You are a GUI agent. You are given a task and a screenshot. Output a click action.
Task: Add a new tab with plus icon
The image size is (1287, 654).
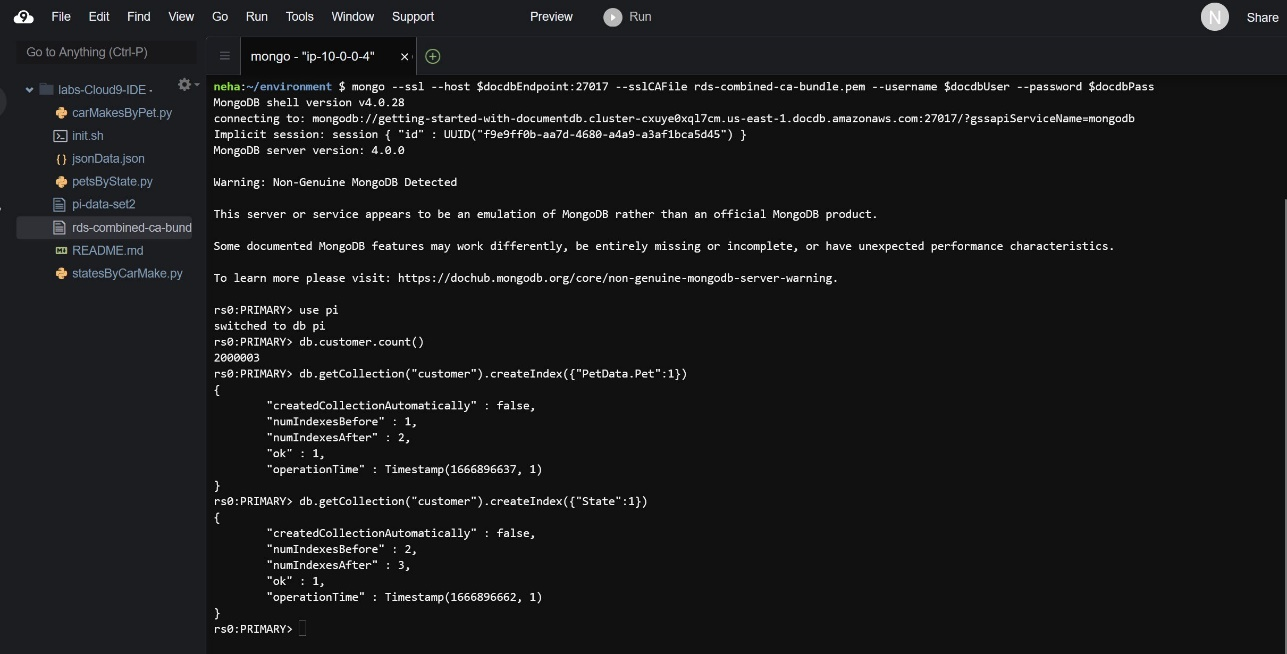[x=433, y=57]
